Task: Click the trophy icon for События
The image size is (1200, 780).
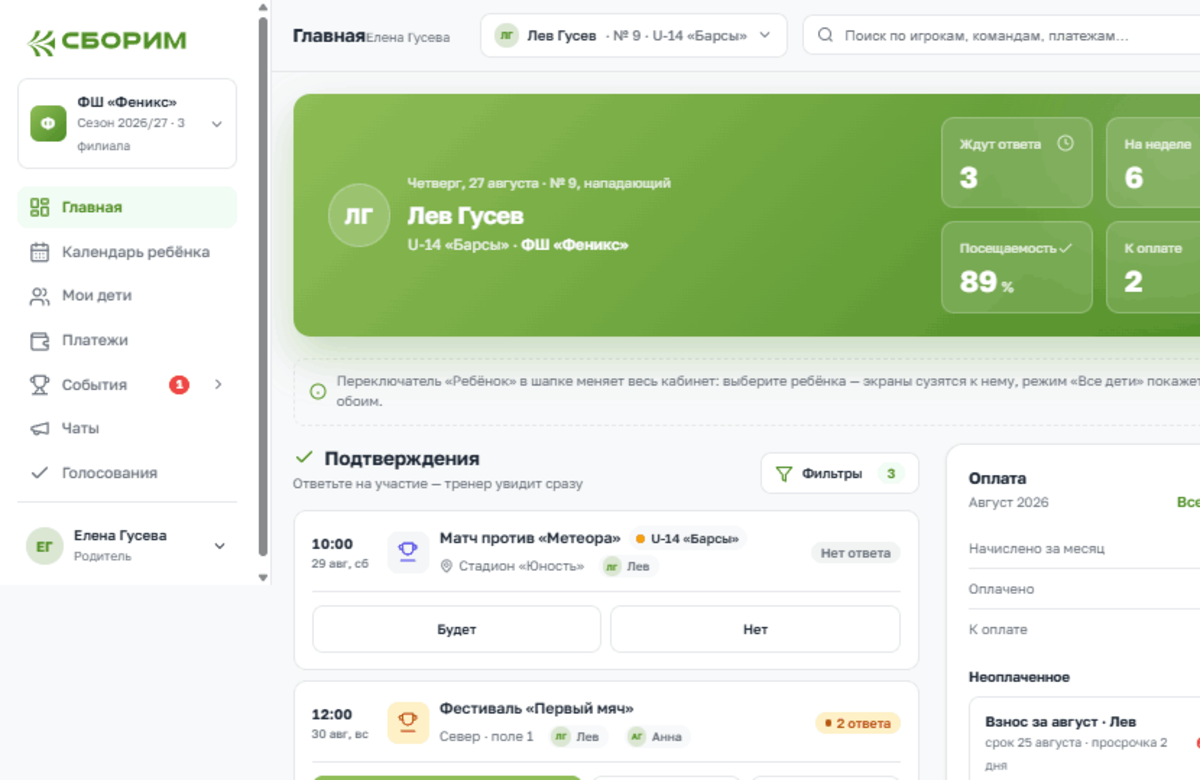Action: tap(39, 384)
